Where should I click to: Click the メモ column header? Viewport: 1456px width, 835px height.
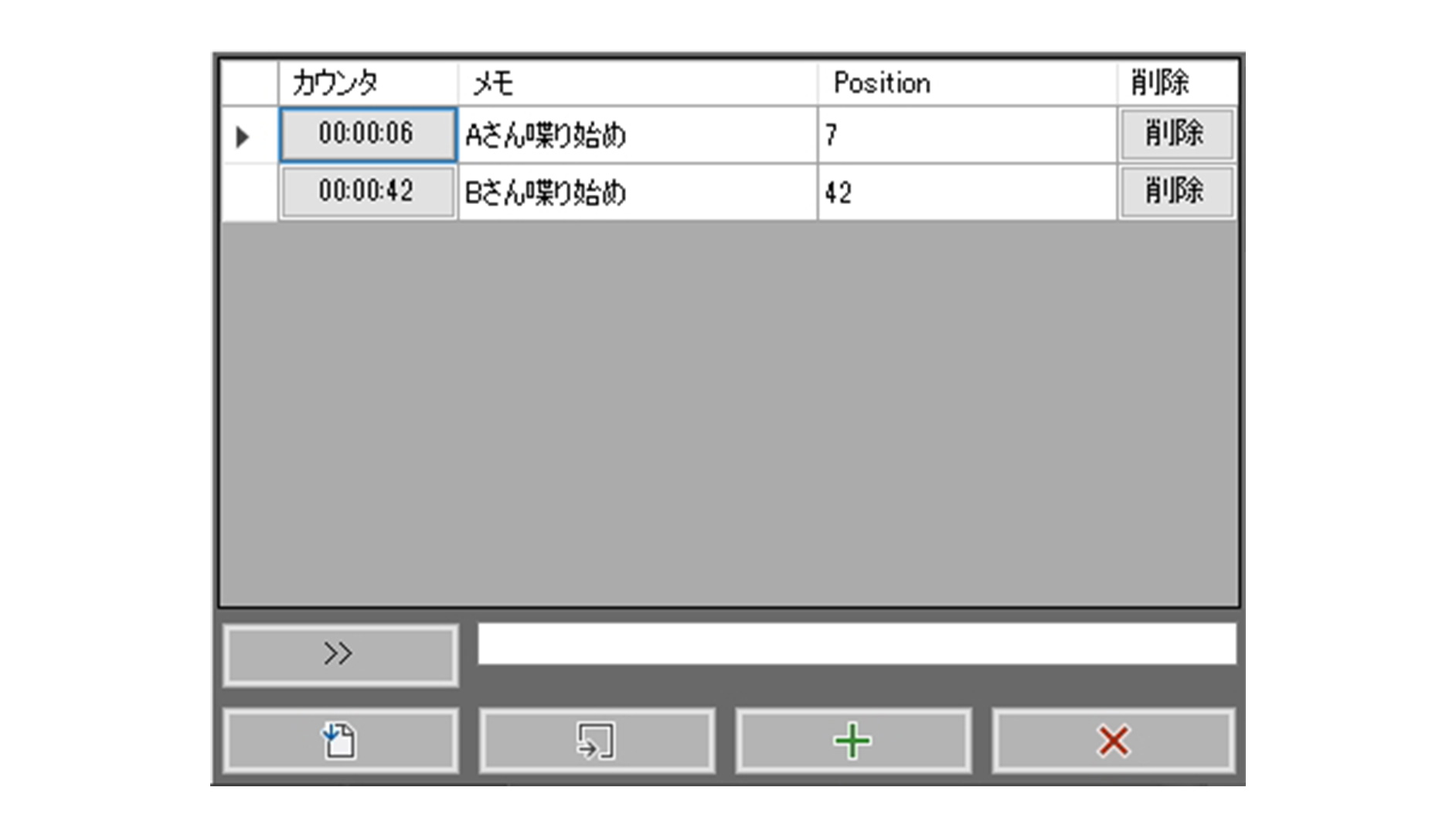pyautogui.click(x=638, y=83)
